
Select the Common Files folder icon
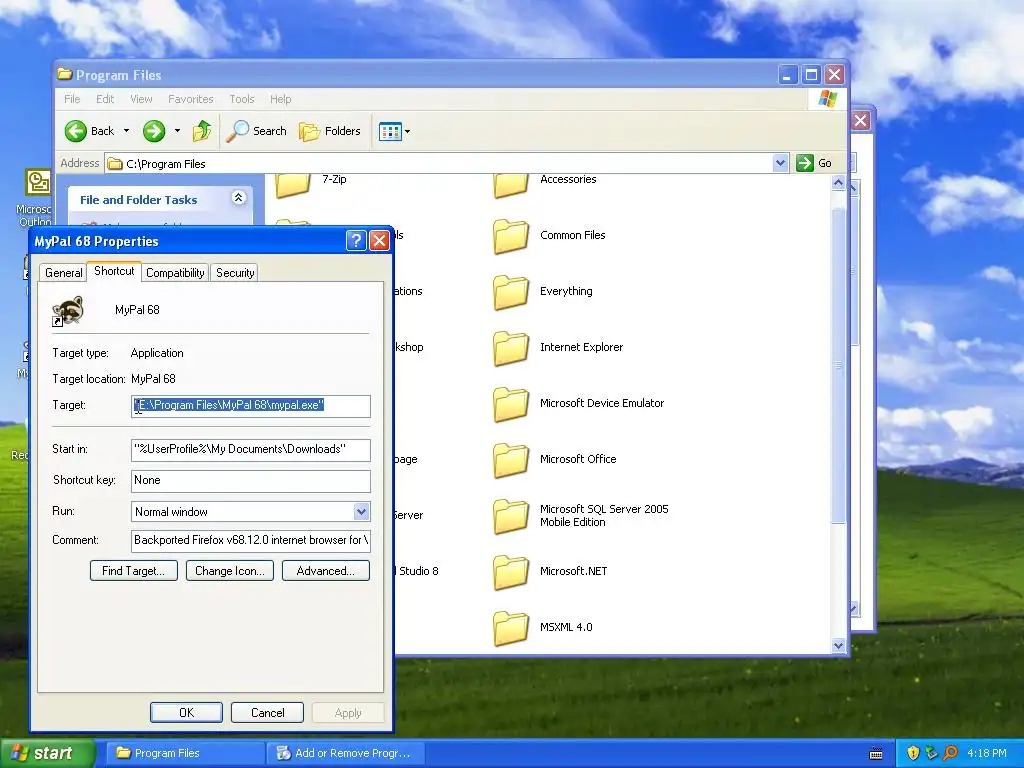coord(511,236)
